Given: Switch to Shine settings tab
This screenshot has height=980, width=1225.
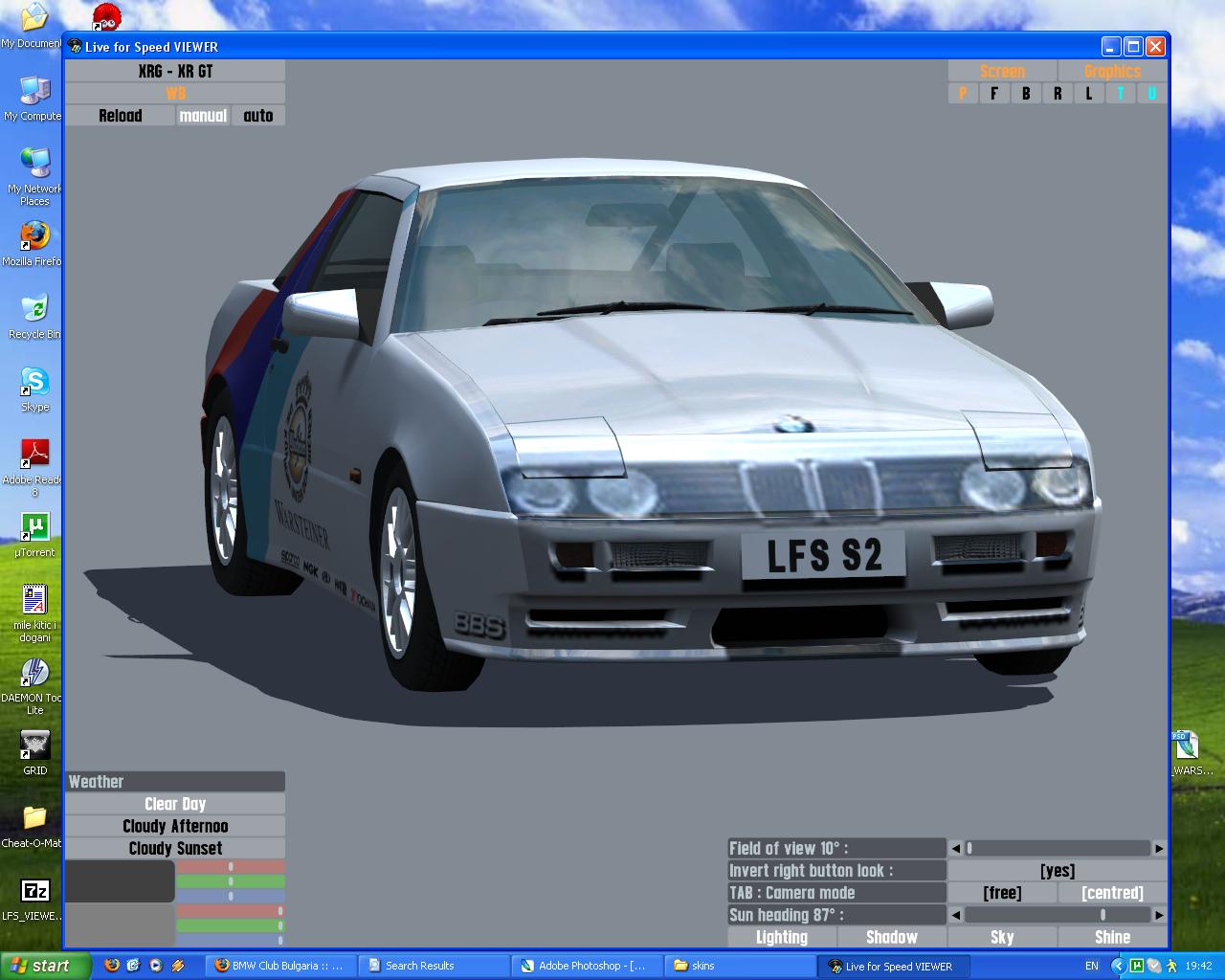Looking at the screenshot, I should pos(1112,938).
